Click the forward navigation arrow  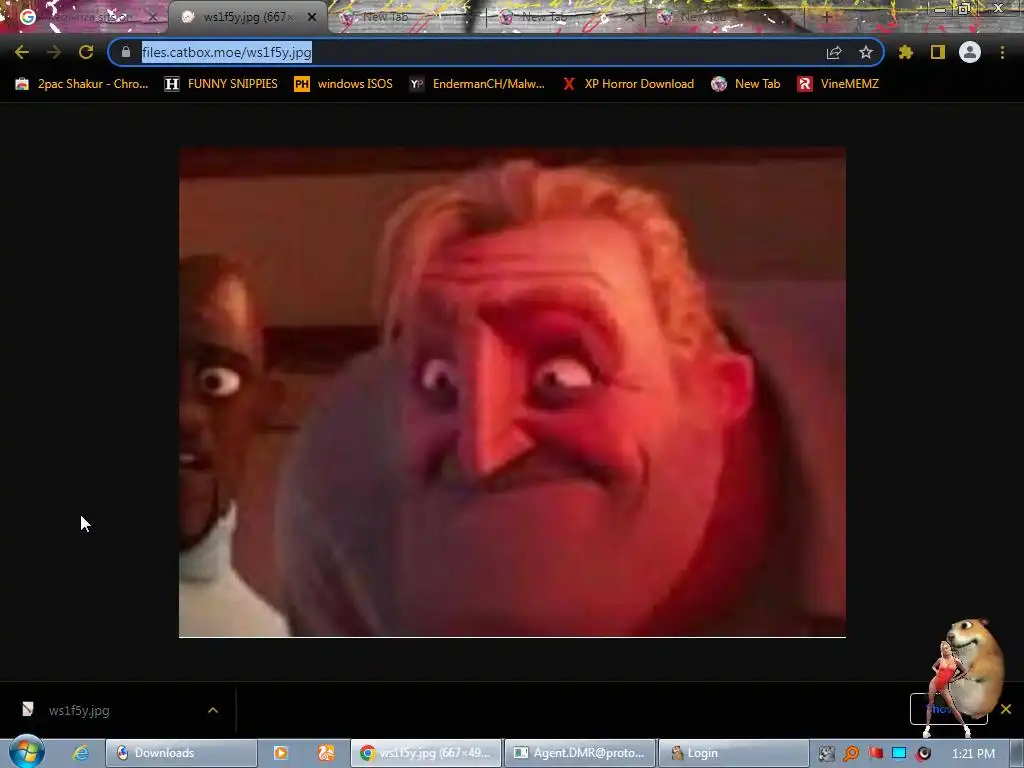click(54, 52)
